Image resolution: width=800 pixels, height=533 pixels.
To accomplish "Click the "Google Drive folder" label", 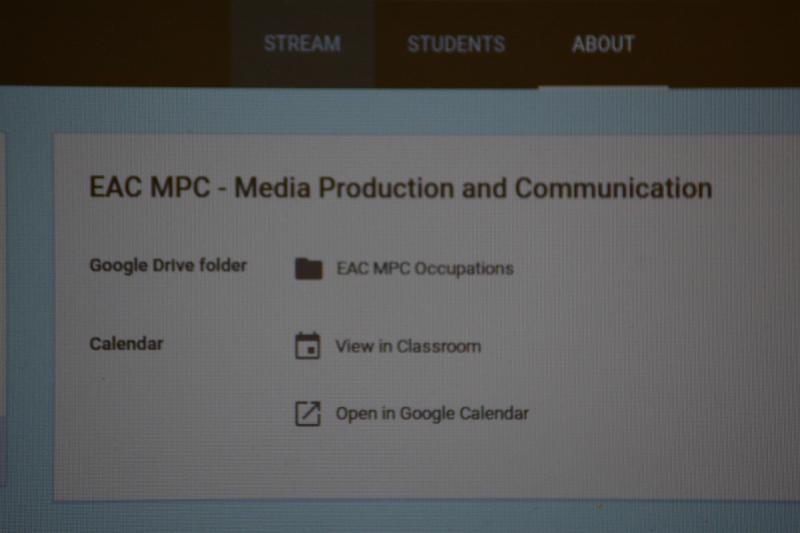I will pos(168,266).
